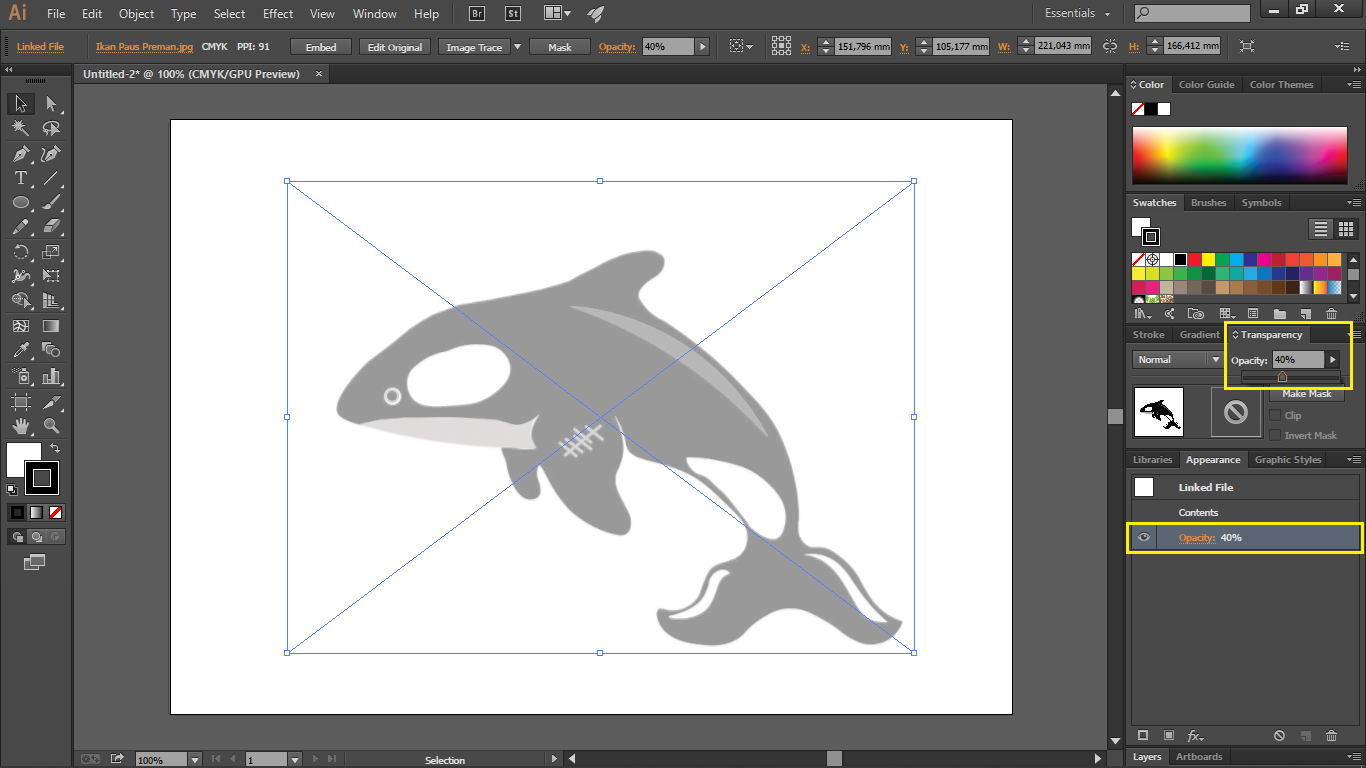Select the Selection tool arrow
The image size is (1366, 768).
20,104
